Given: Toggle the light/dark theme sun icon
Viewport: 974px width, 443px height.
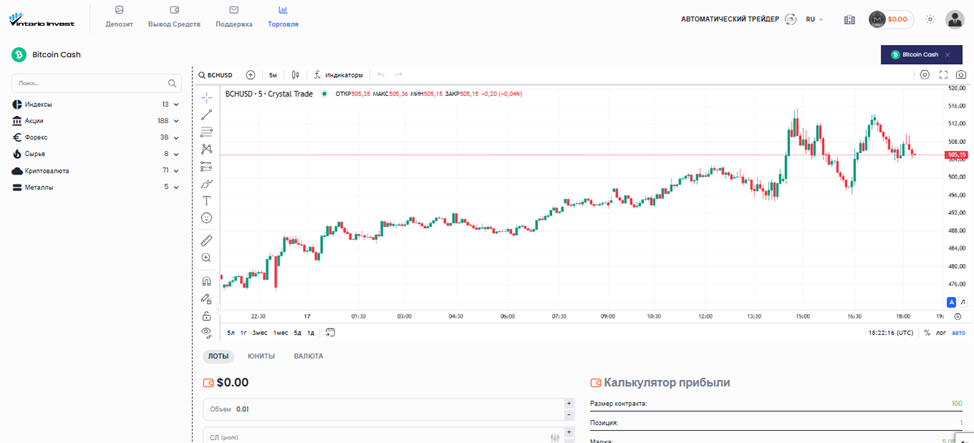Looking at the screenshot, I should point(930,19).
